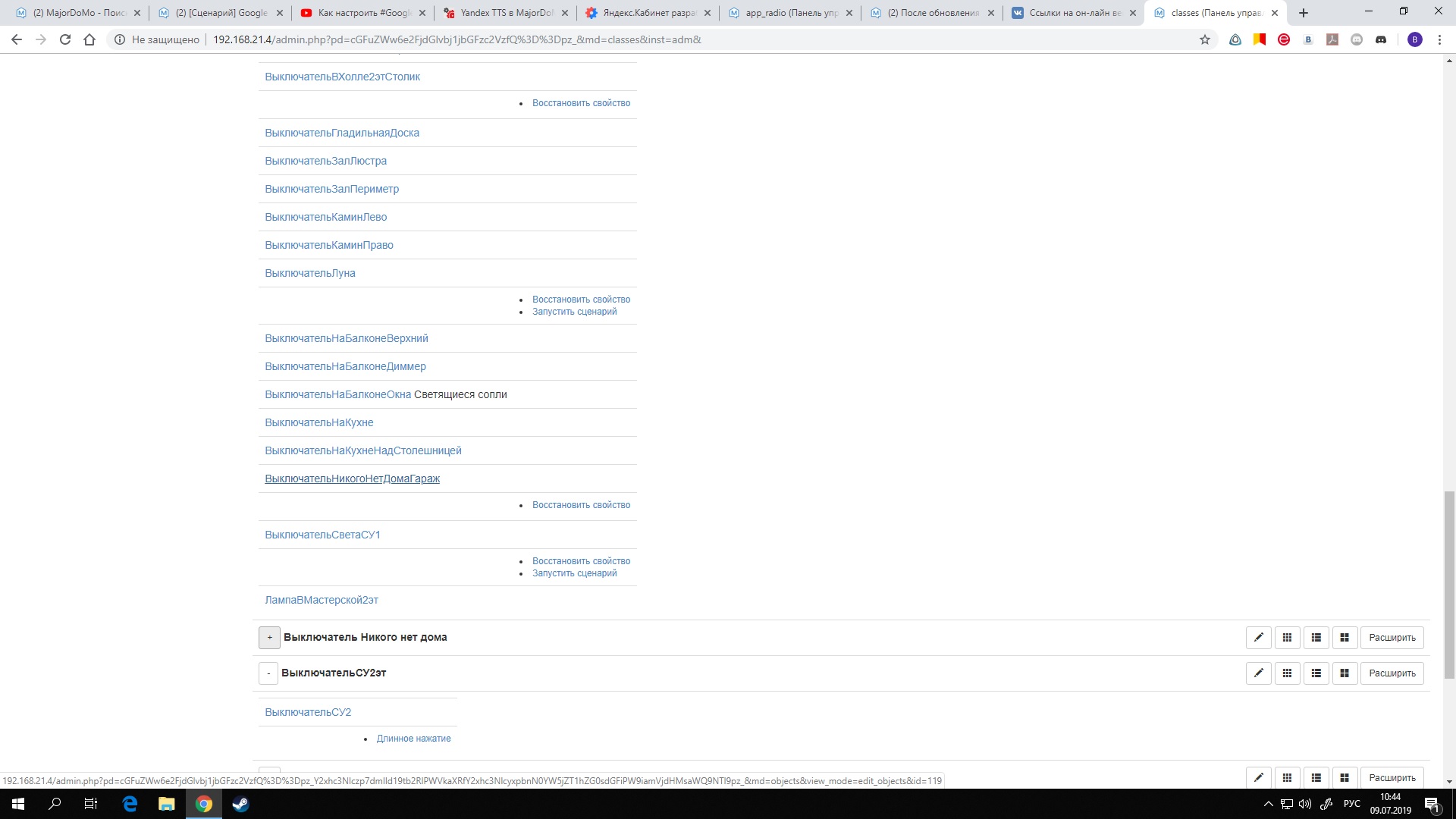Click small-grid icon in ВыключательСУ2эт row
The image size is (1456, 819).
[x=1287, y=673]
